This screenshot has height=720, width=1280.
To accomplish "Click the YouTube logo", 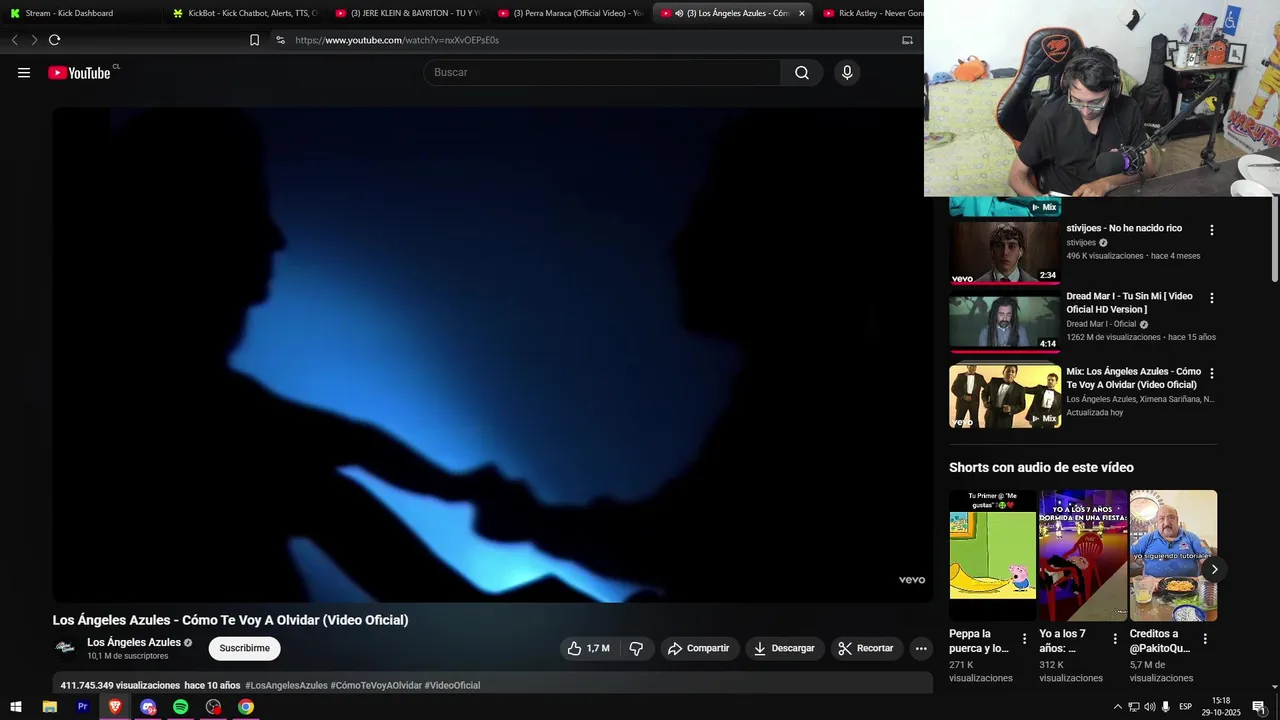I will coord(79,72).
